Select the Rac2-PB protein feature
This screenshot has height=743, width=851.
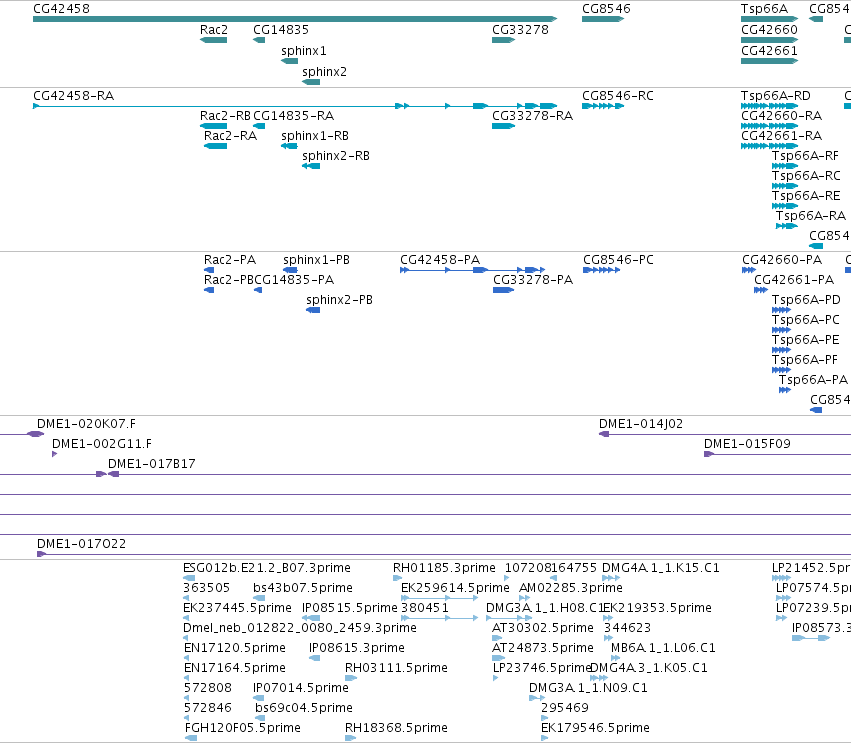209,290
